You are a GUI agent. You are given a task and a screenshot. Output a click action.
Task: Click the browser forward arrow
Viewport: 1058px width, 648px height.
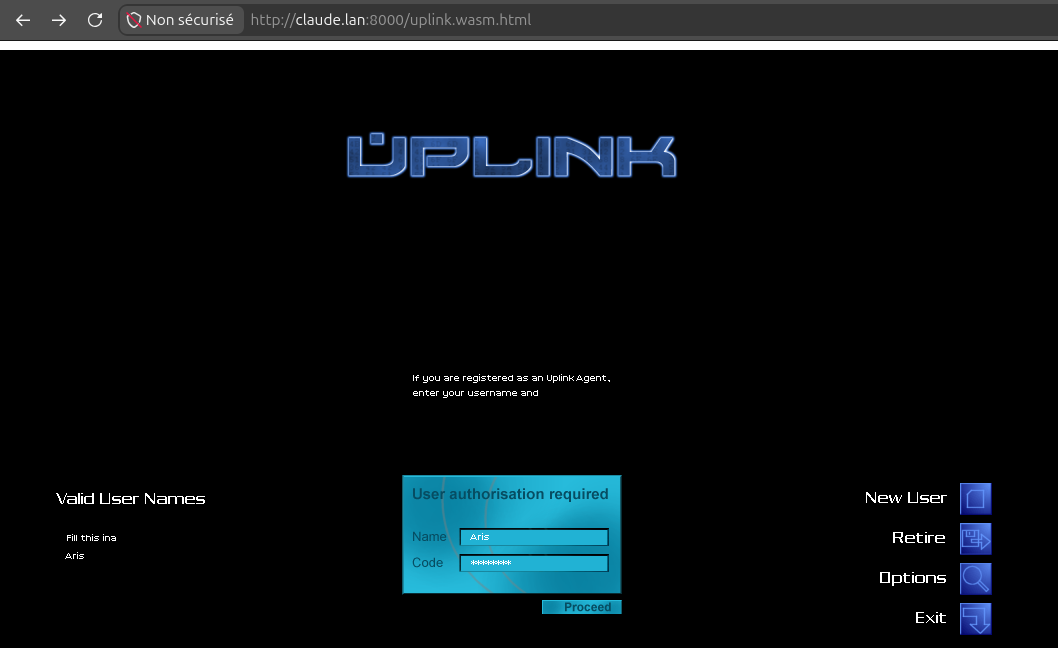pos(59,20)
